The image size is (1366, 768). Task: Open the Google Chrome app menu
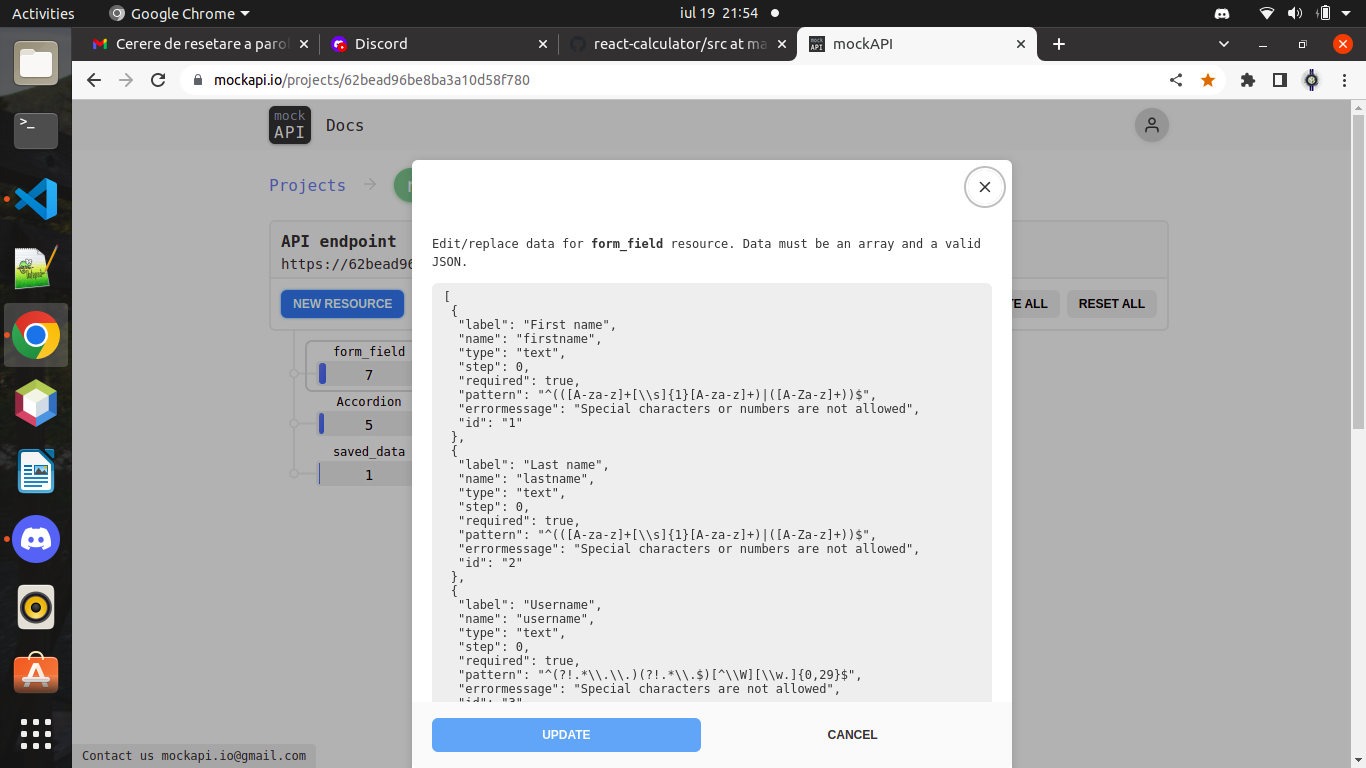click(179, 13)
